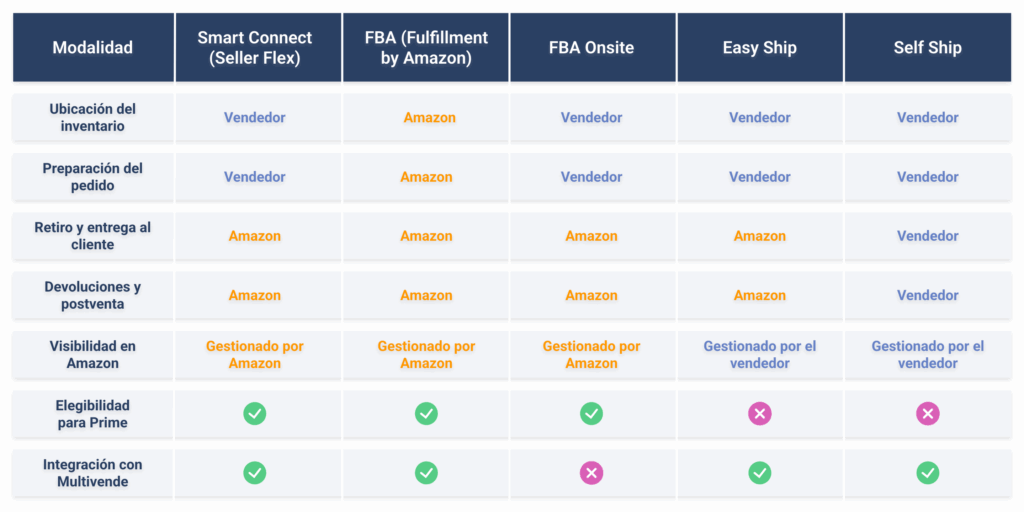This screenshot has height=512, width=1024.
Task: Select the FBA (Fulfillment by Amazon) header
Action: point(426,48)
